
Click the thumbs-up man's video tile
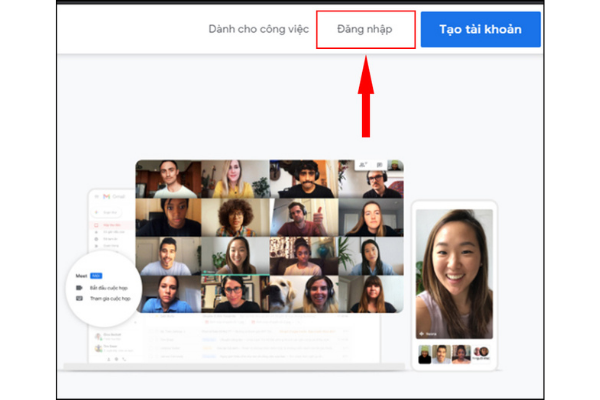point(304,217)
